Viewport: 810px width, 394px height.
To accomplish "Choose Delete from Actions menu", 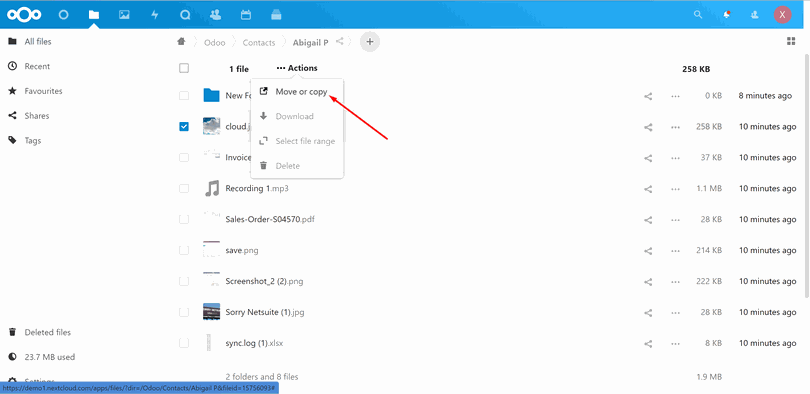I will 297,166.
